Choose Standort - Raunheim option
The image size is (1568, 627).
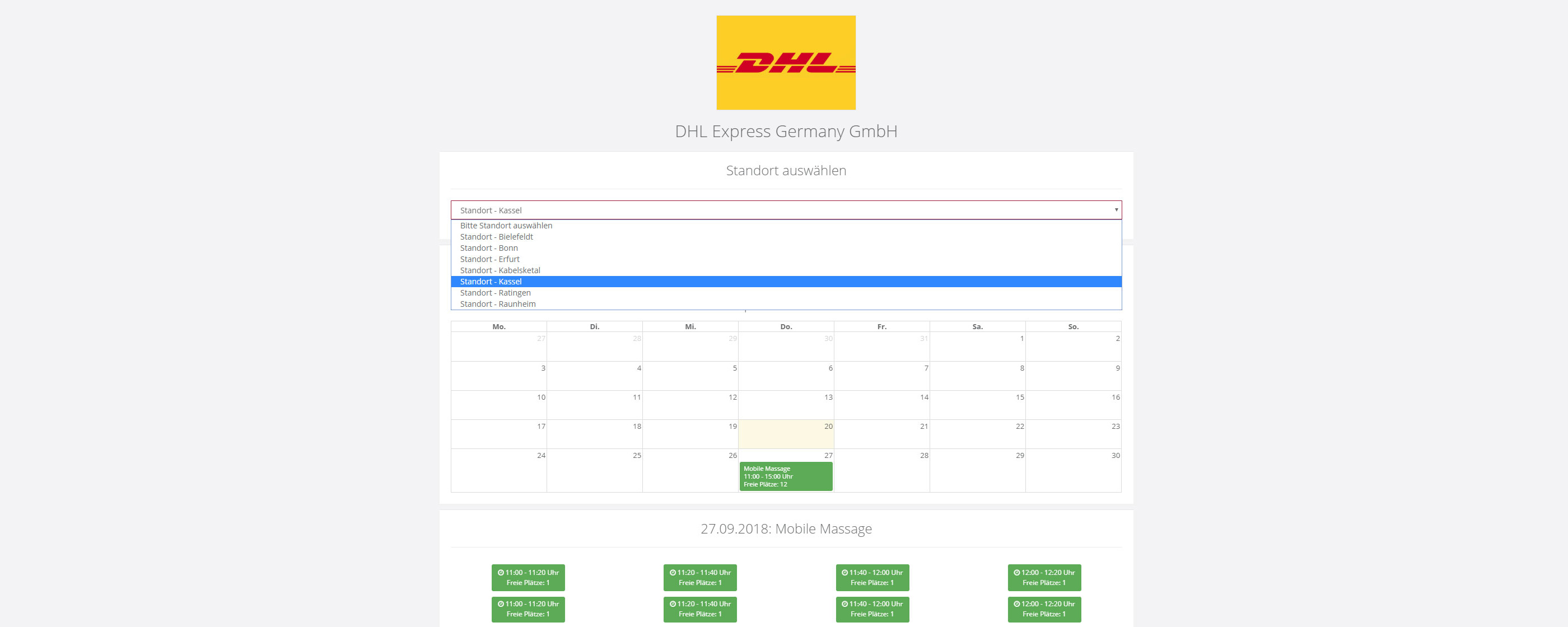[x=786, y=304]
